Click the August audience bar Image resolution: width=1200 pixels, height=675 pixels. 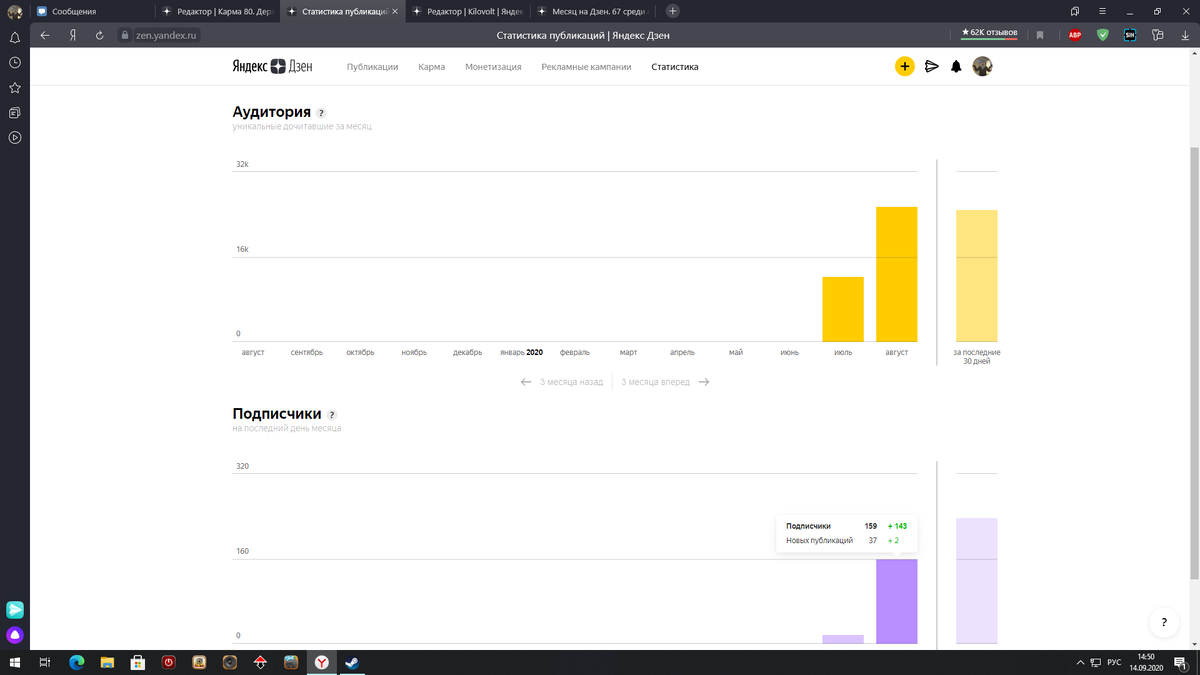tap(897, 274)
